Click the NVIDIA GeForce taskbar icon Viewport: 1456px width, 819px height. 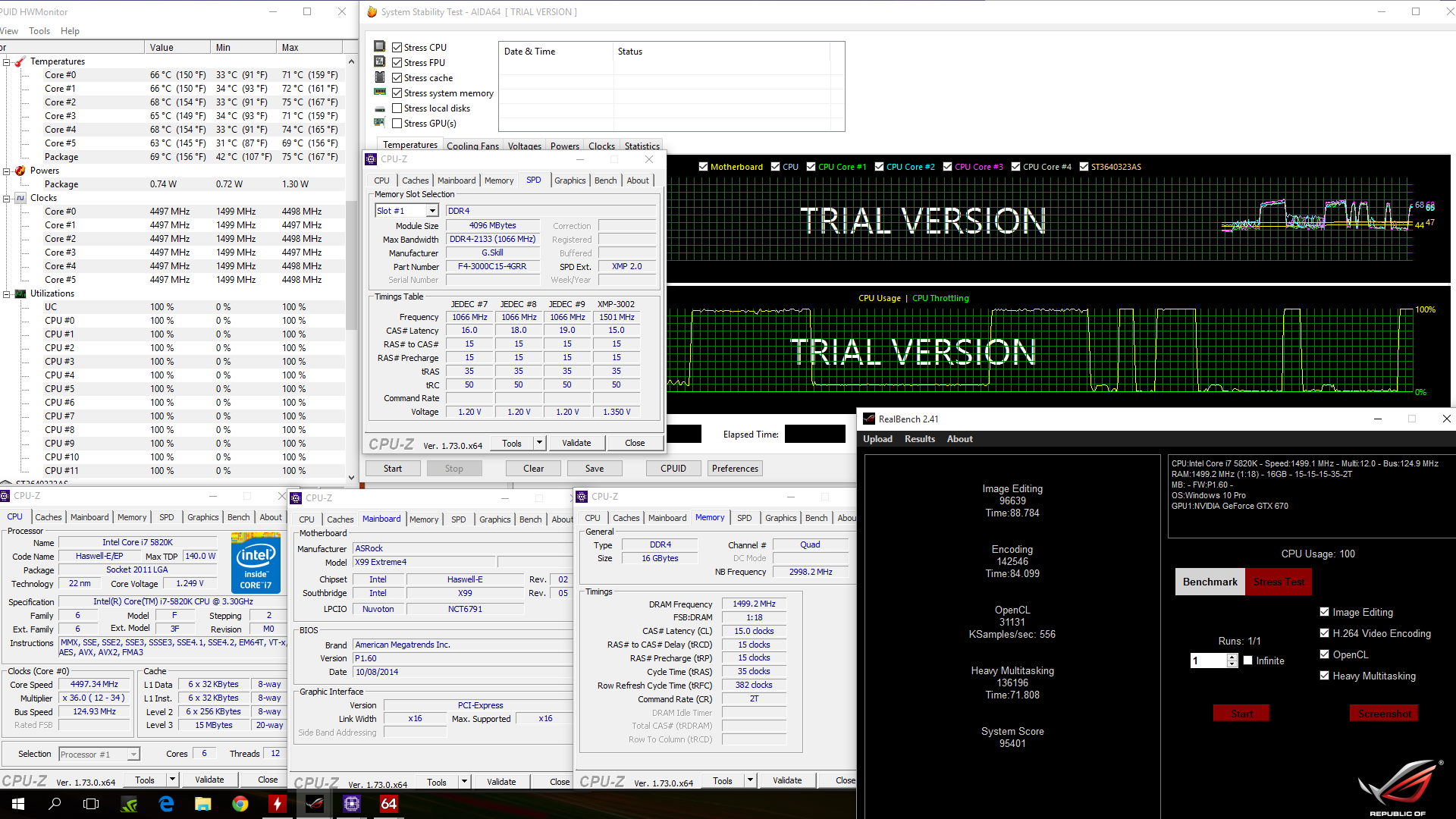(130, 804)
